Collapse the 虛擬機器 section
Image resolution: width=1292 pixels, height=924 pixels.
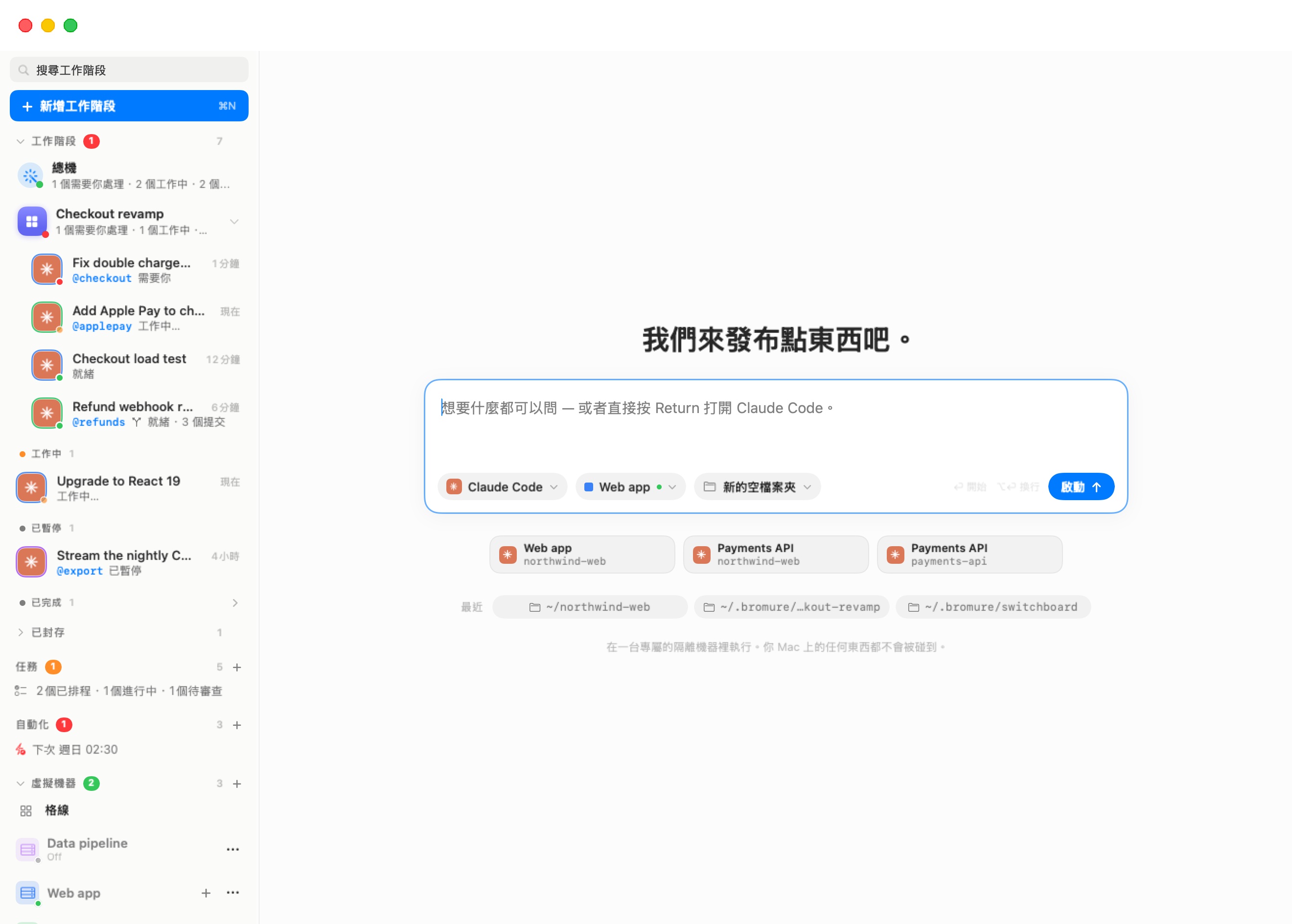pyautogui.click(x=21, y=784)
